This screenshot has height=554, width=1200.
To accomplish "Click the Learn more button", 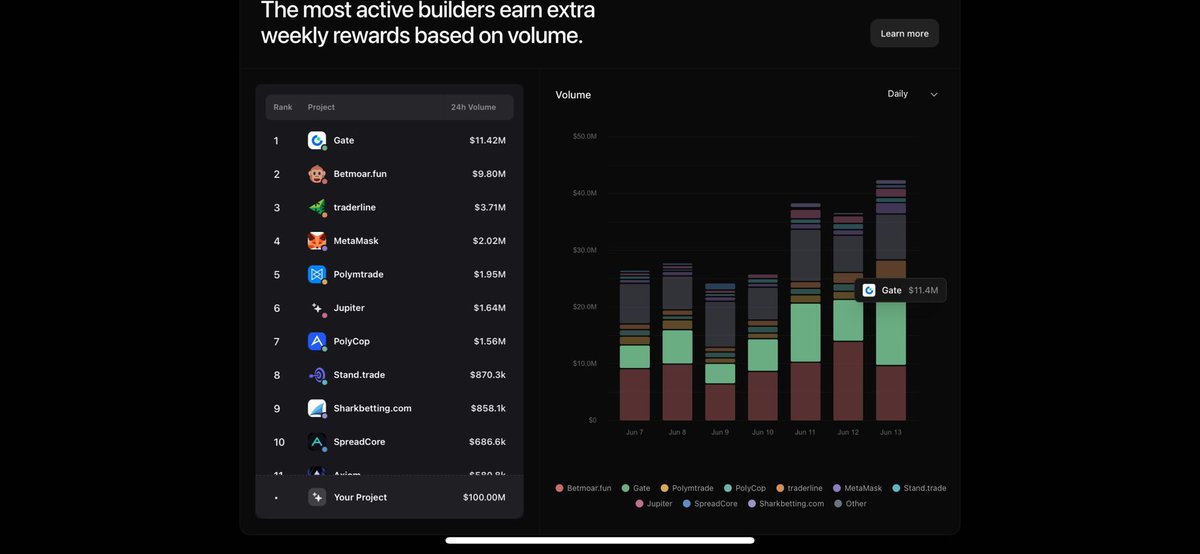I will [904, 33].
